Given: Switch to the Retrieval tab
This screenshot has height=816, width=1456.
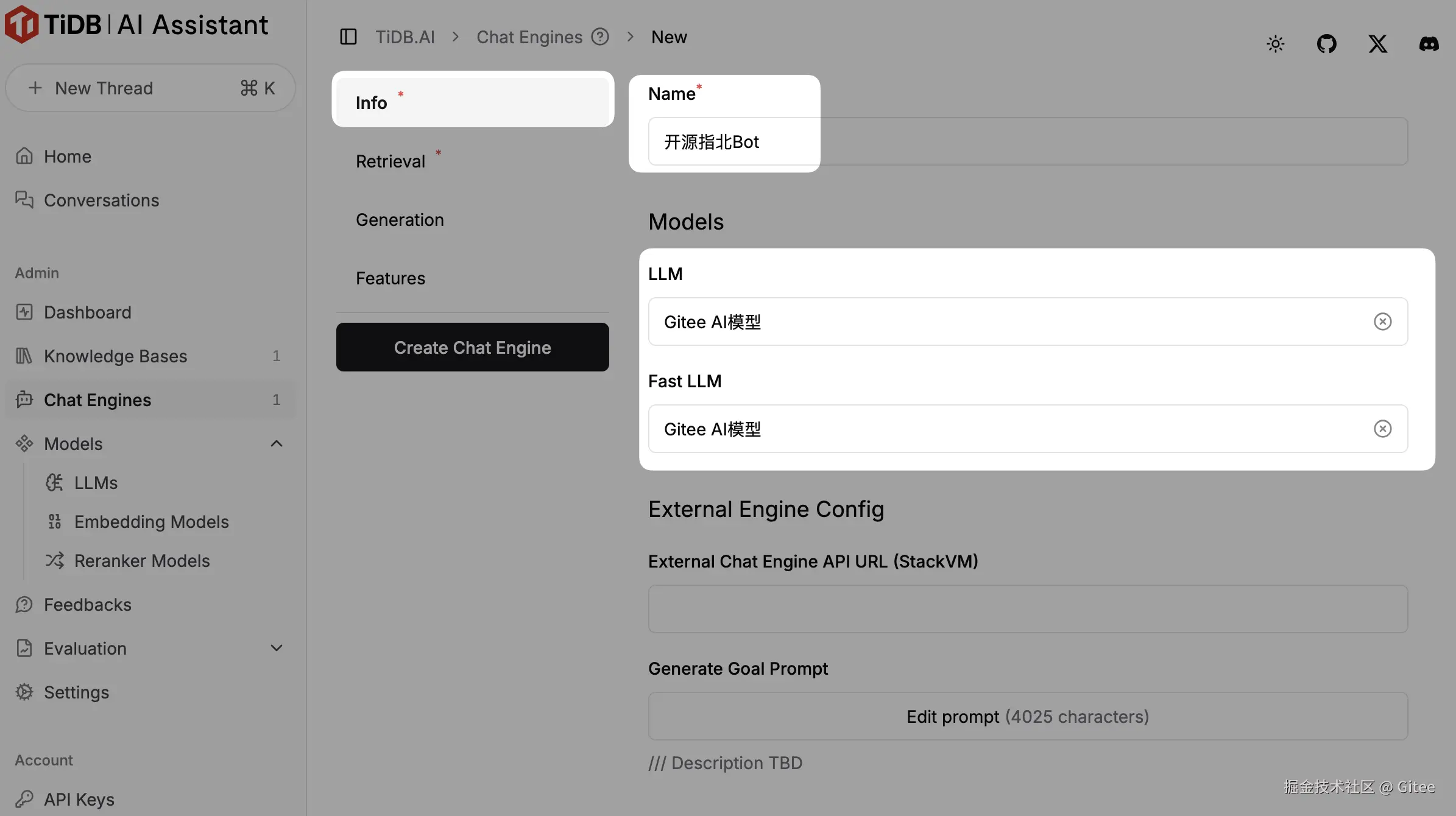Looking at the screenshot, I should pyautogui.click(x=391, y=161).
